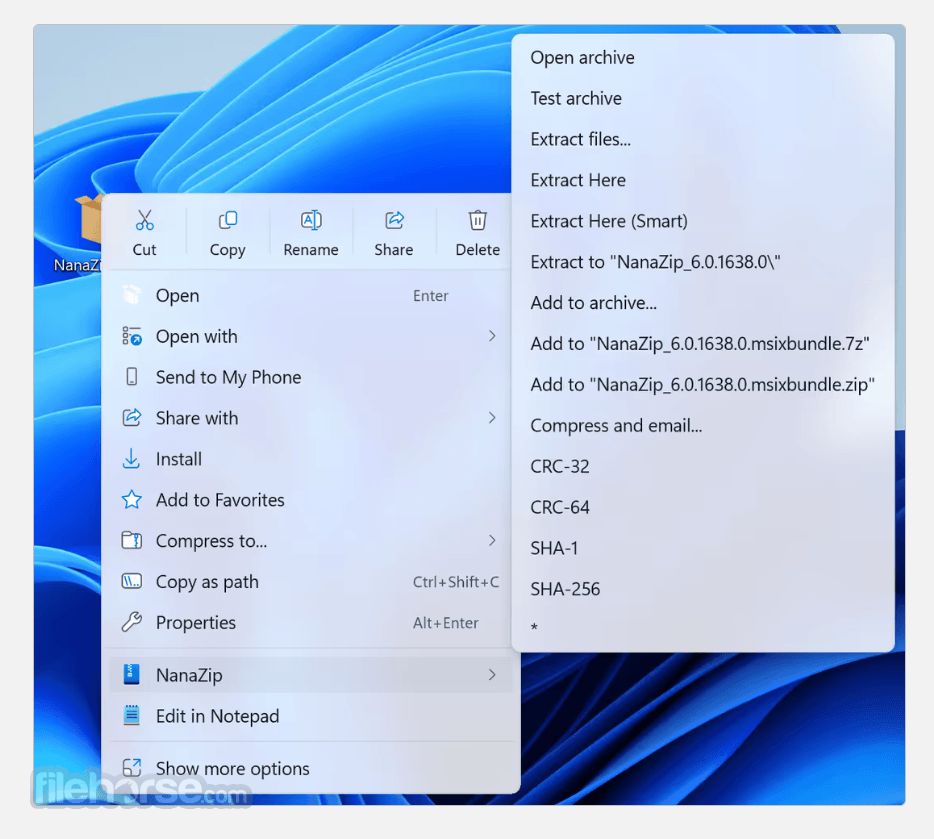The image size is (934, 839).
Task: Click the Cut scissors icon
Action: 144,220
